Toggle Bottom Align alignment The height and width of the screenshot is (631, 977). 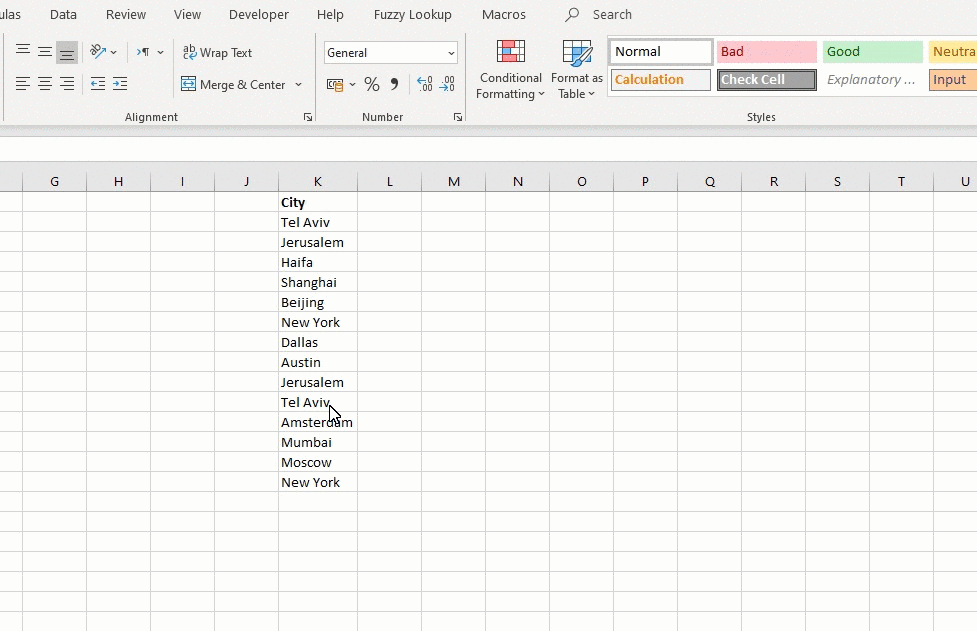click(66, 53)
